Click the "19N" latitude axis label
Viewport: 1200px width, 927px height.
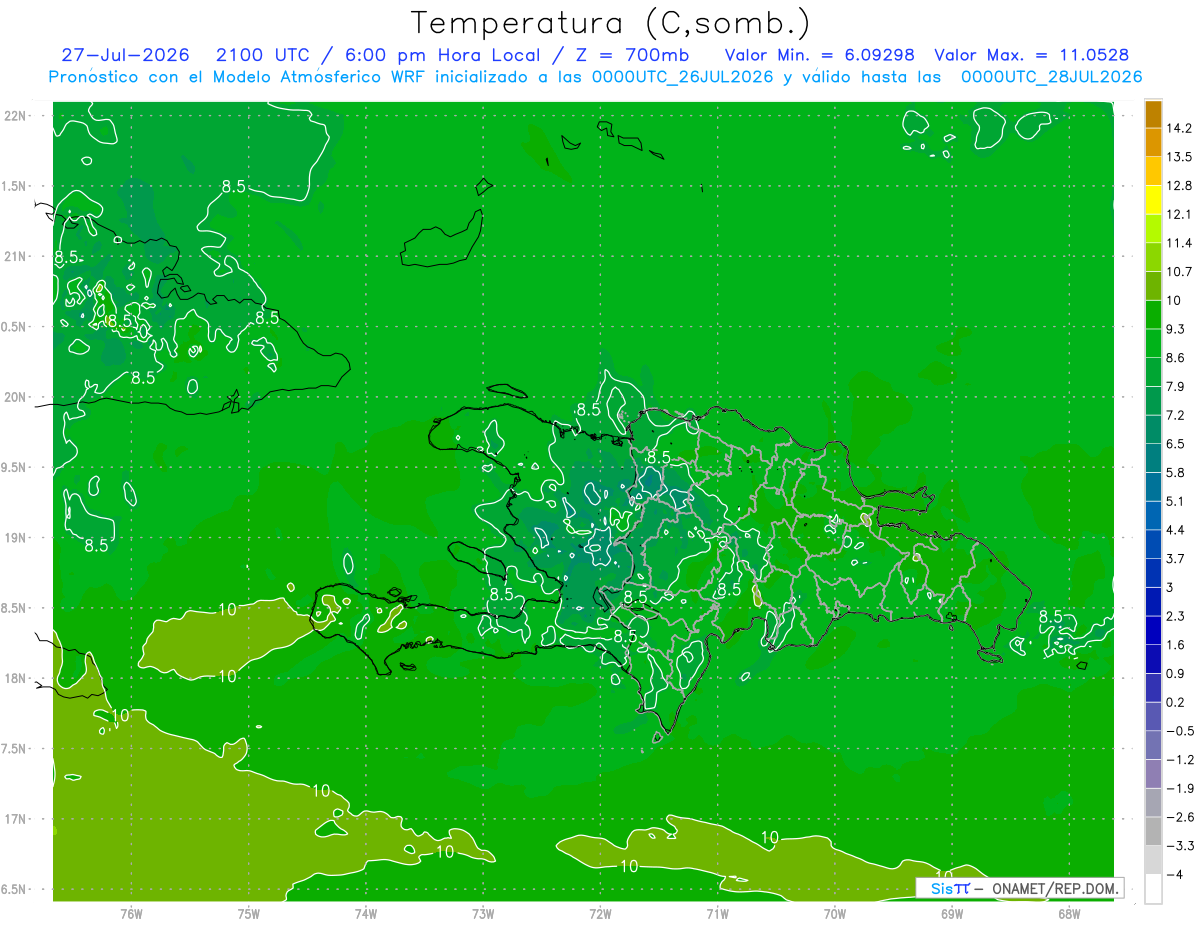(15, 538)
